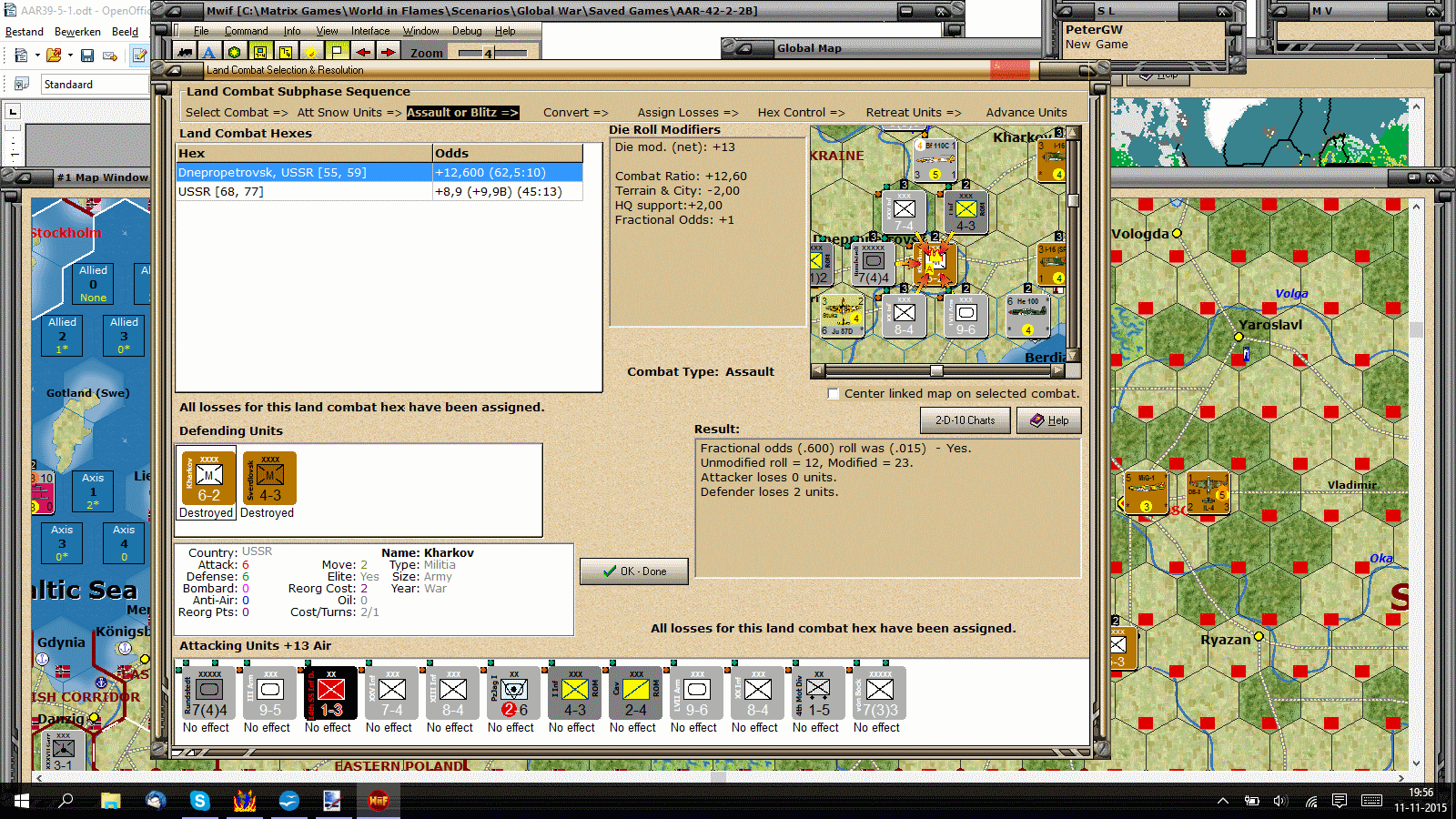The height and width of the screenshot is (819, 1456).
Task: Open the 2-D-10 Charts button
Action: (966, 420)
